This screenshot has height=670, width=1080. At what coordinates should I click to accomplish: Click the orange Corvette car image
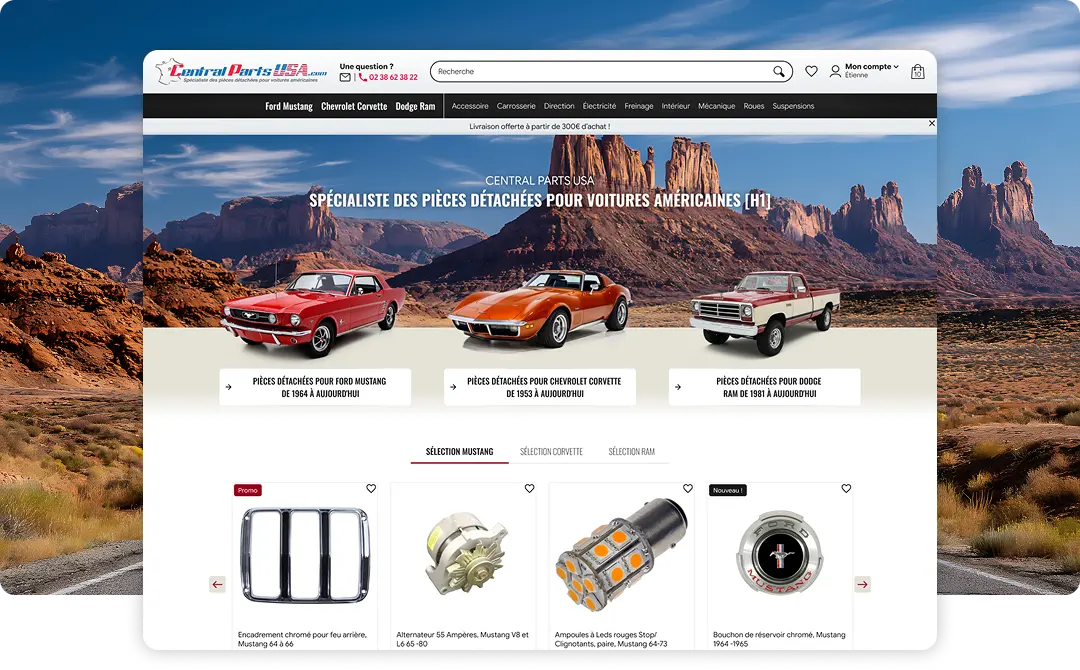pyautogui.click(x=541, y=308)
